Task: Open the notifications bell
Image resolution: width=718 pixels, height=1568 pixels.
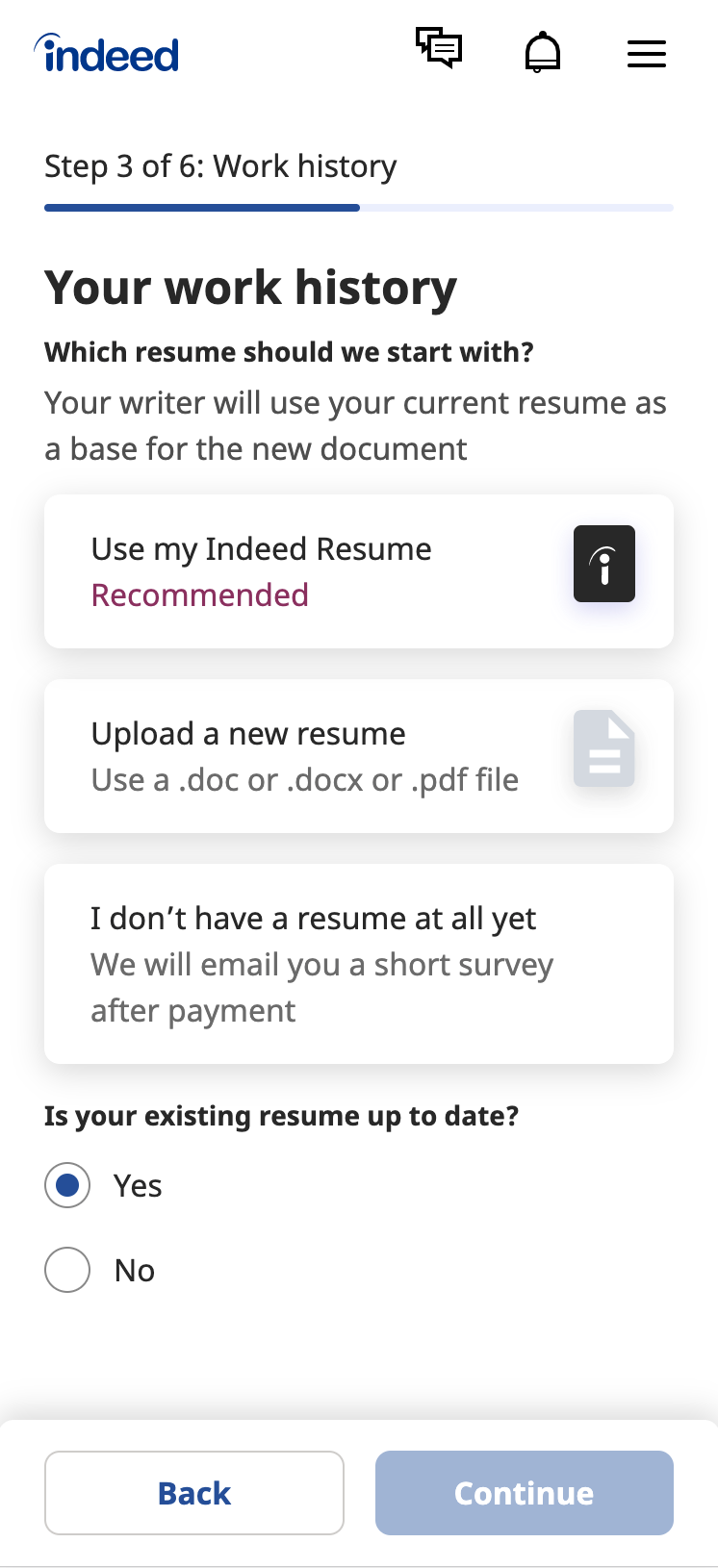Action: 543,52
